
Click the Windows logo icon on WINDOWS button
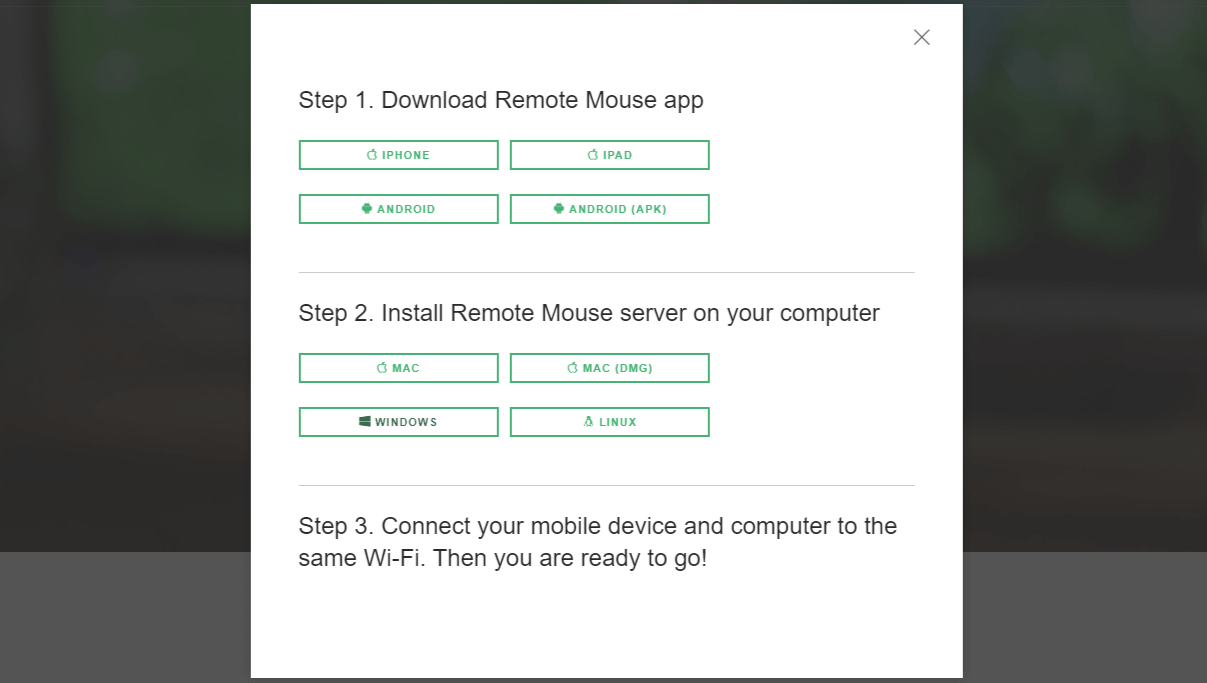click(363, 421)
